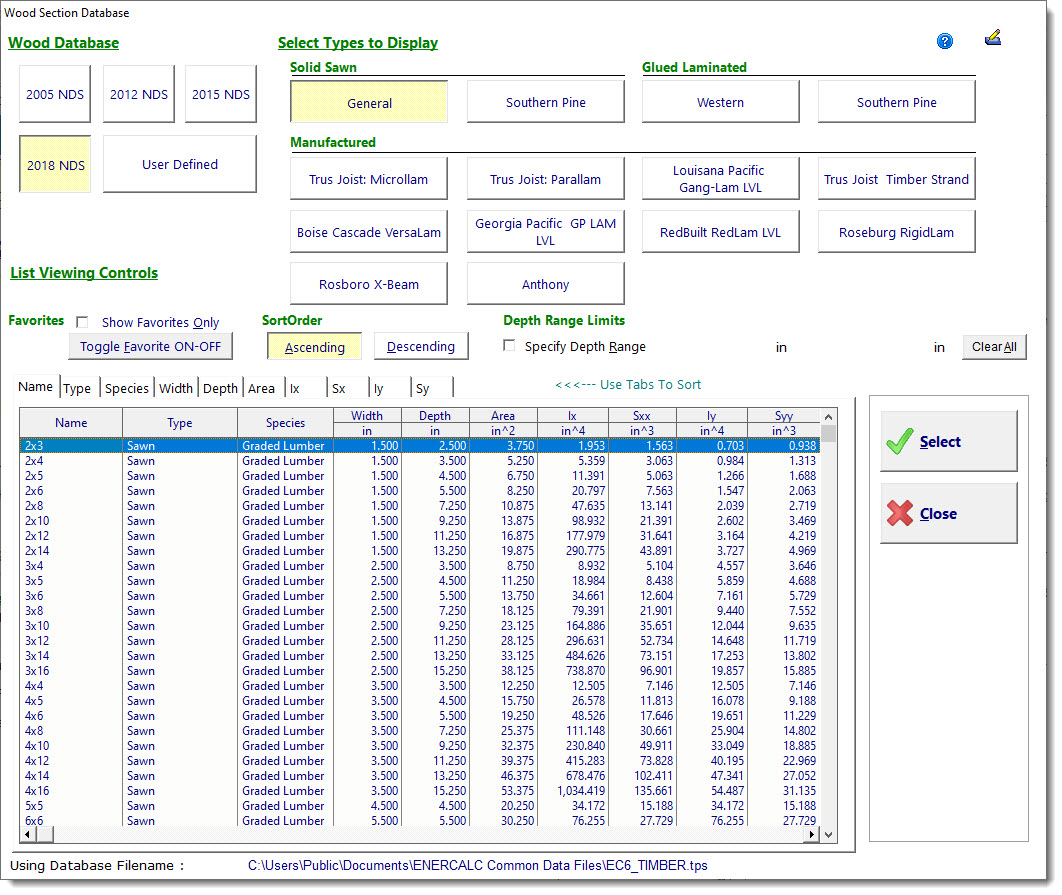Toggle the 2015 NDS database button
1062x895 pixels.
[221, 95]
